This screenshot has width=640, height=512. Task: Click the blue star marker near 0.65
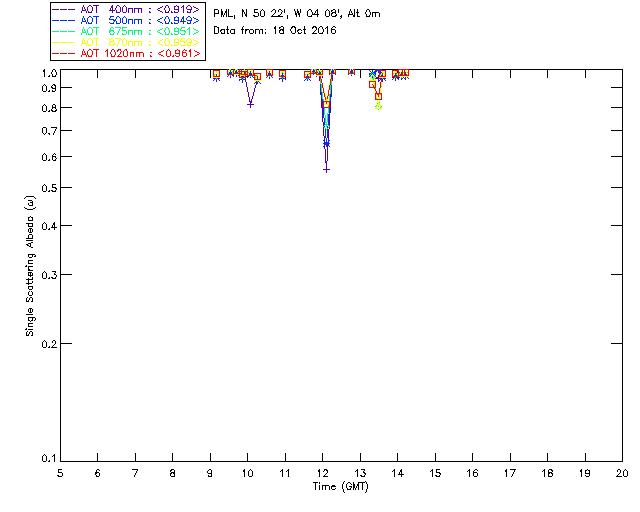pos(326,144)
